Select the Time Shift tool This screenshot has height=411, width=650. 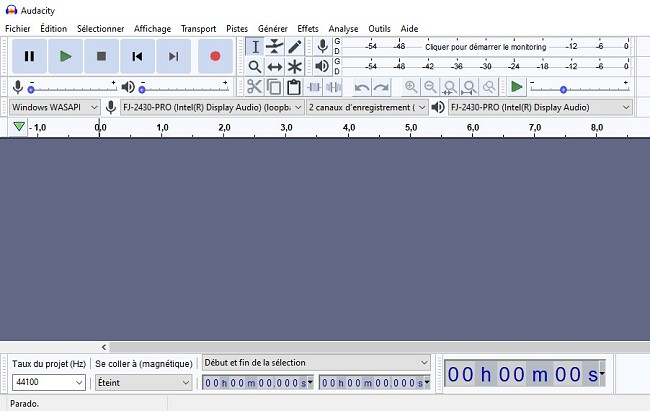coord(274,66)
